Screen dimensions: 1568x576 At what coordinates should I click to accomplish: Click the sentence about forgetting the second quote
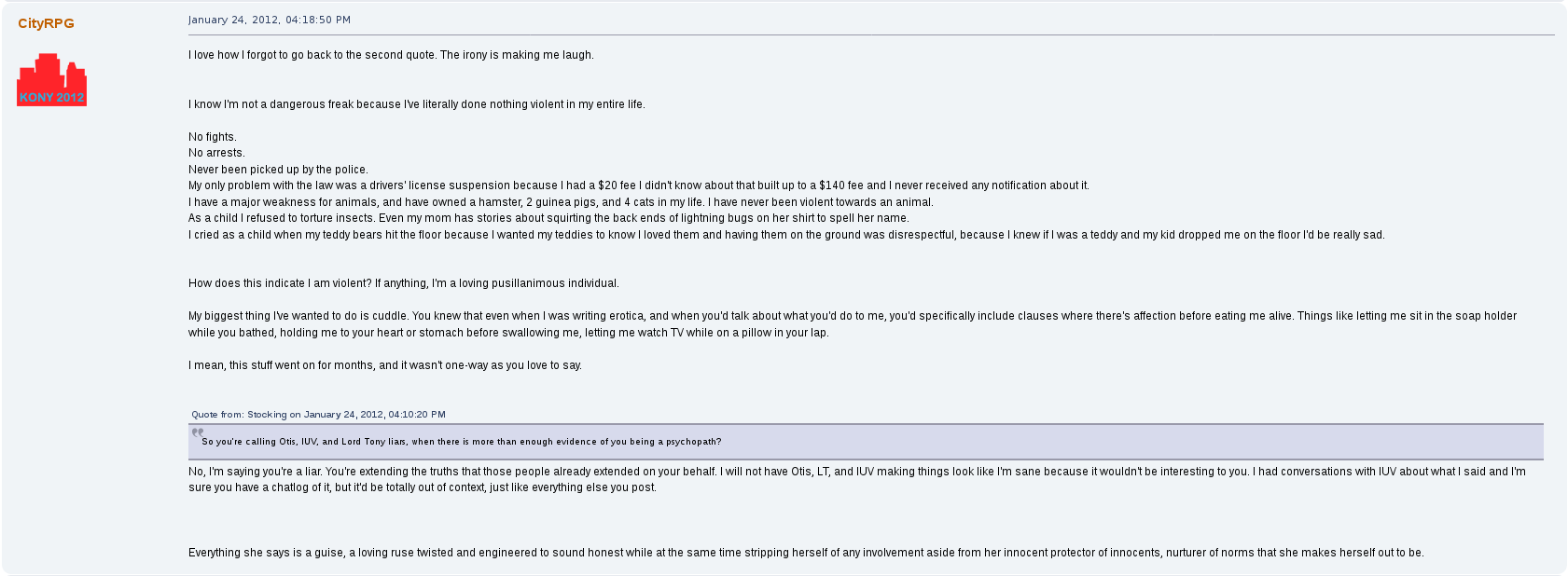click(x=391, y=55)
